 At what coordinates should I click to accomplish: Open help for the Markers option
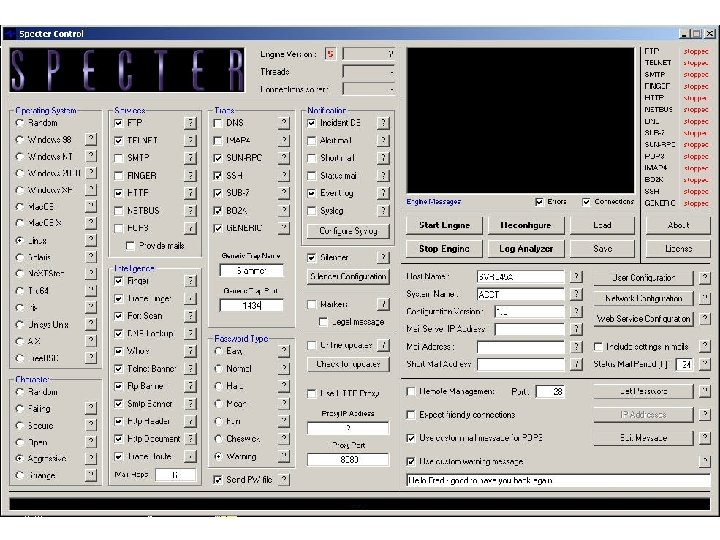[383, 304]
